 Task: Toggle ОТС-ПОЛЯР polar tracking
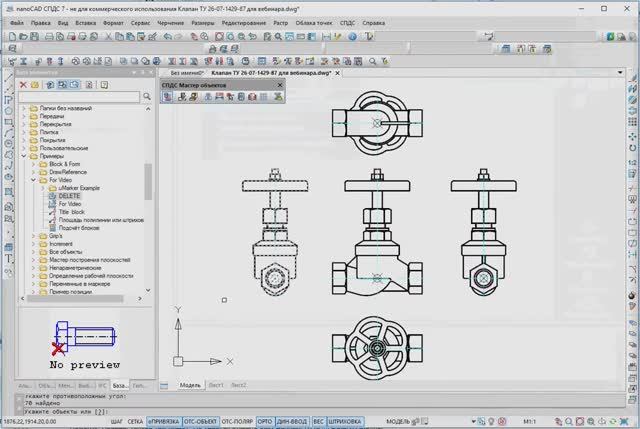tap(237, 422)
